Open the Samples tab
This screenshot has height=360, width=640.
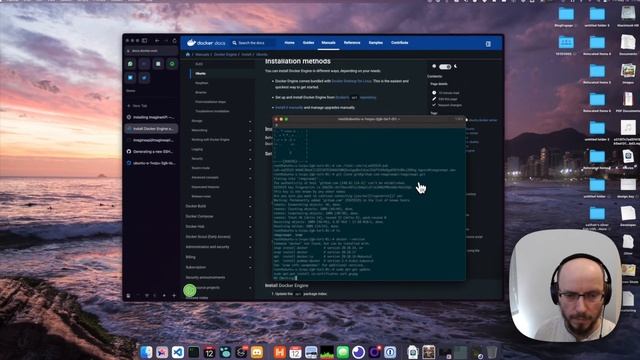pos(376,43)
